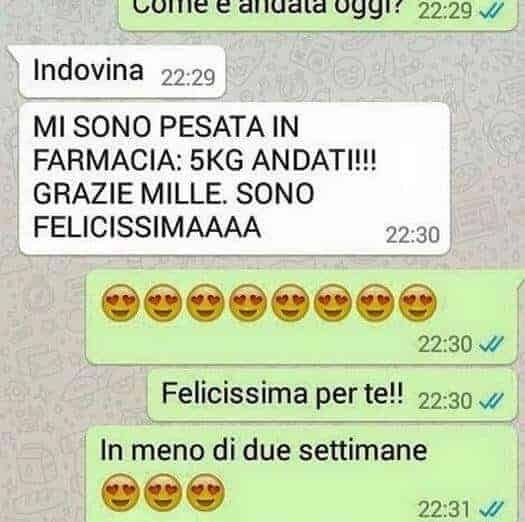Image resolution: width=525 pixels, height=522 pixels.
Task: Click the 'Felicissima per te!!' message
Action: point(332,395)
